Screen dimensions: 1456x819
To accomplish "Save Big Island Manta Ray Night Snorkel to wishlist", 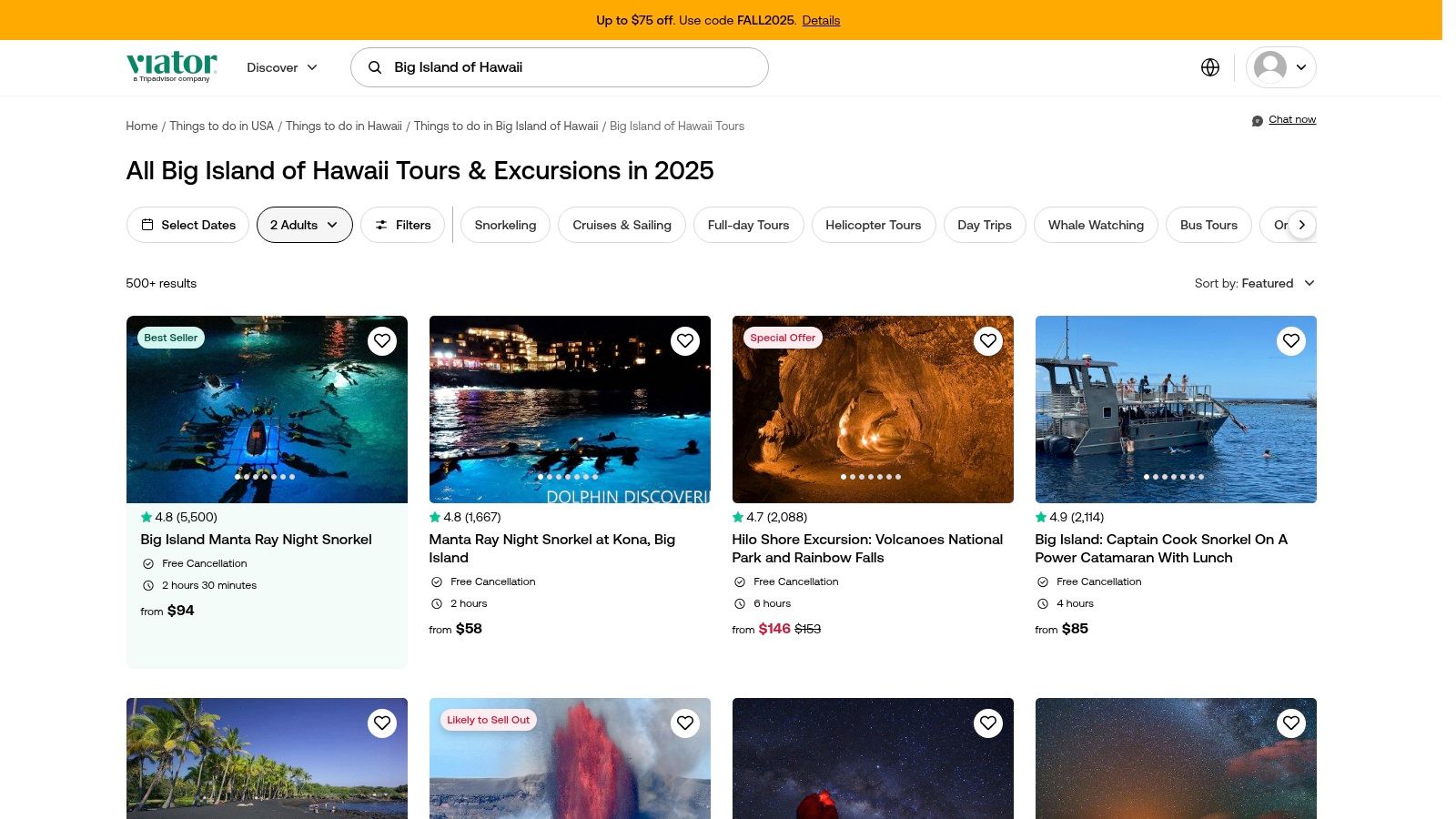I will pos(382,341).
